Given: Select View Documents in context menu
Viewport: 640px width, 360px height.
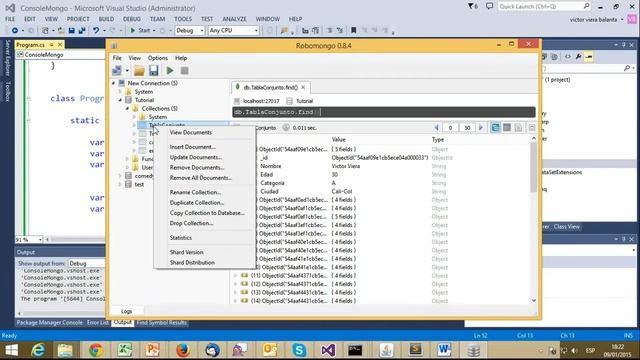Looking at the screenshot, I should coord(191,132).
